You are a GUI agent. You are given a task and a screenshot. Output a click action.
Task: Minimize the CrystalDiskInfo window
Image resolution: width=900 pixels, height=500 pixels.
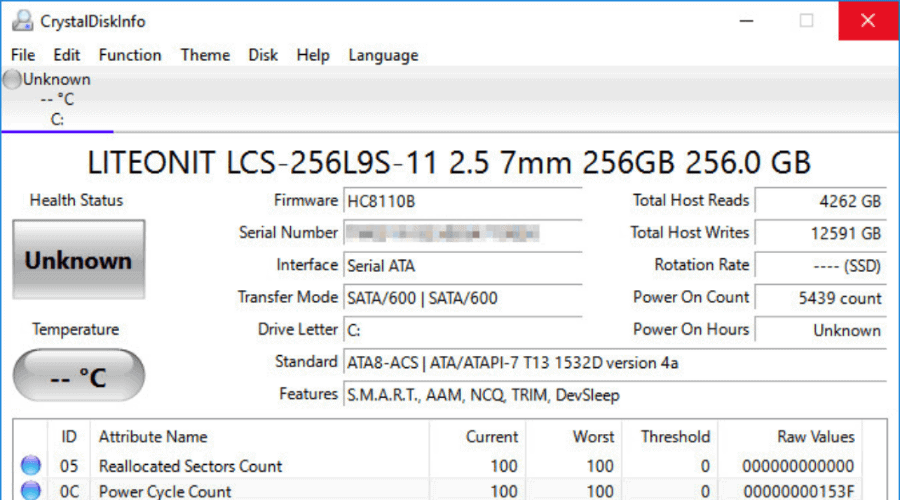pyautogui.click(x=747, y=21)
